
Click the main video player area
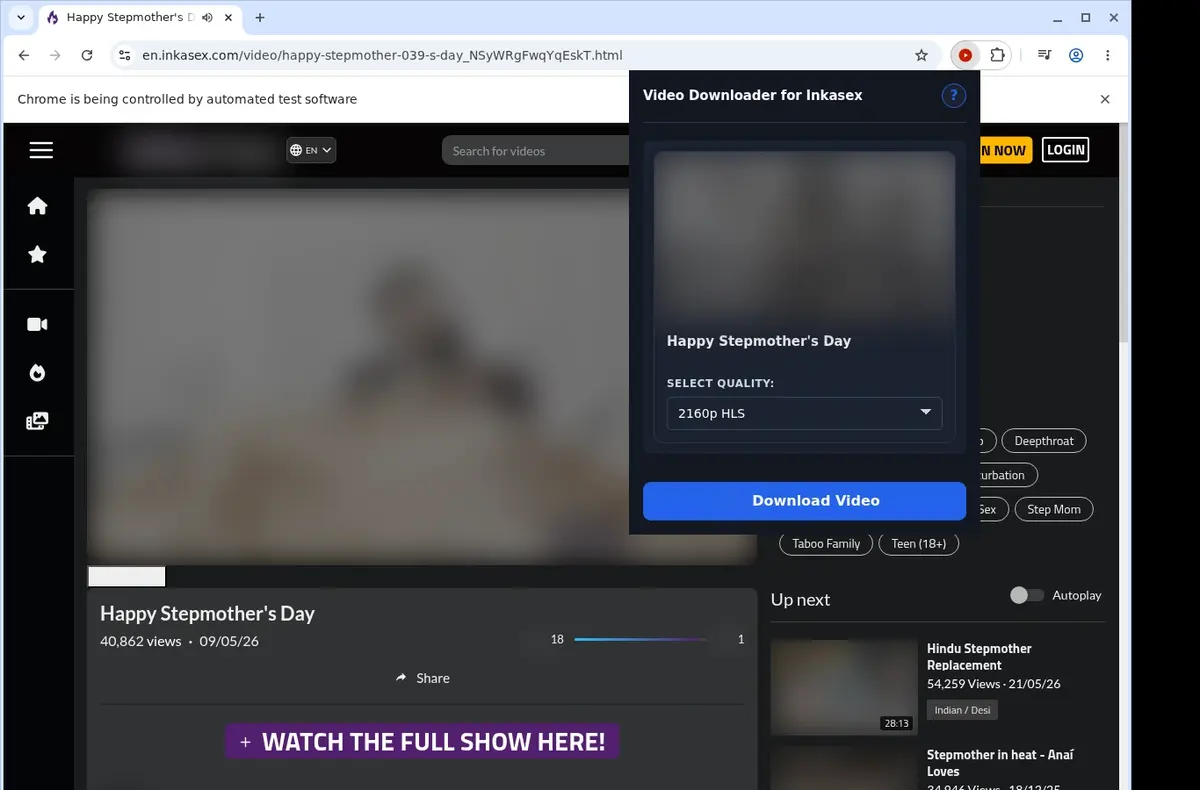point(420,376)
